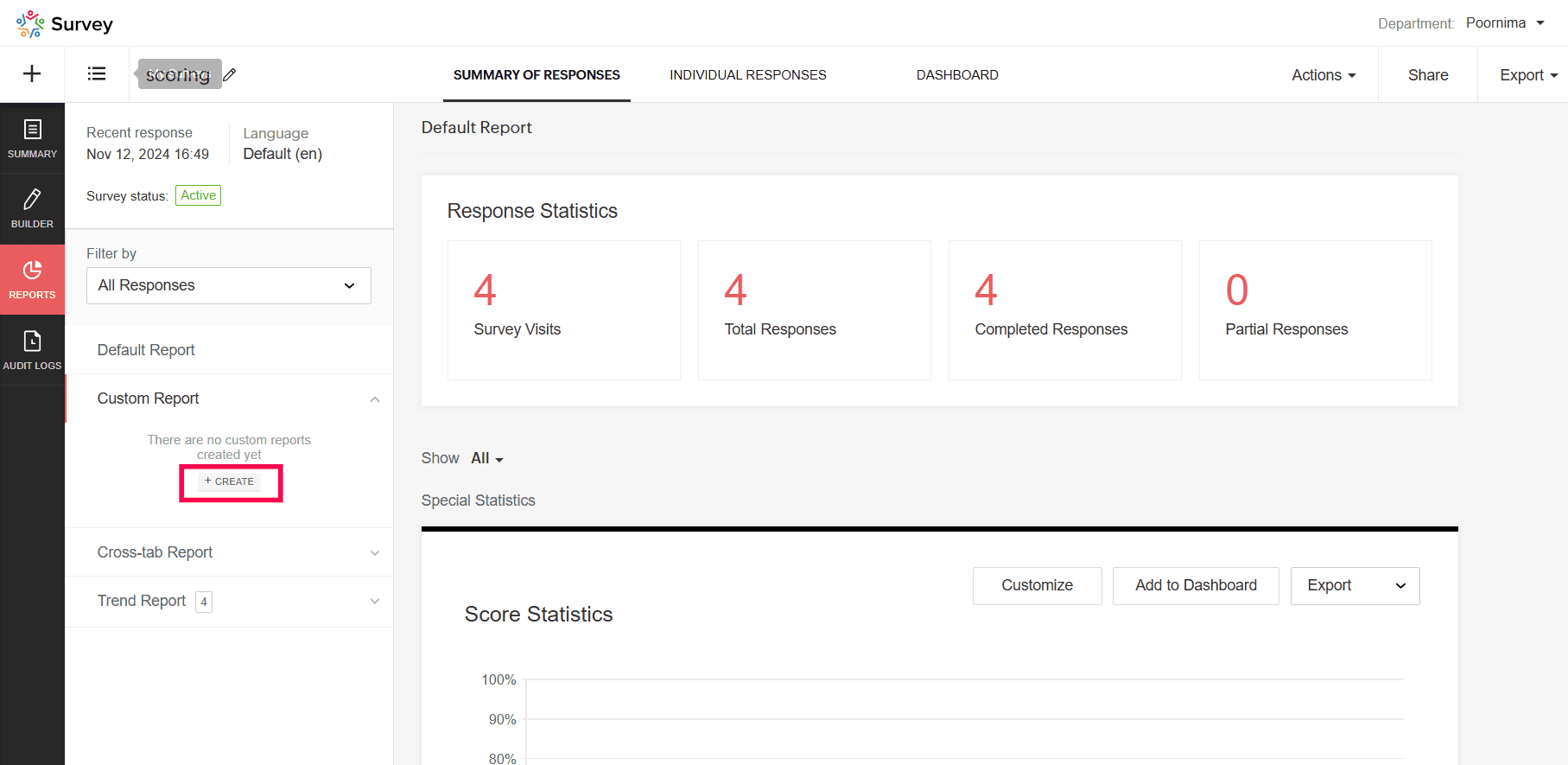The image size is (1568, 765).
Task: Open the Builder sidebar section
Action: 32,208
